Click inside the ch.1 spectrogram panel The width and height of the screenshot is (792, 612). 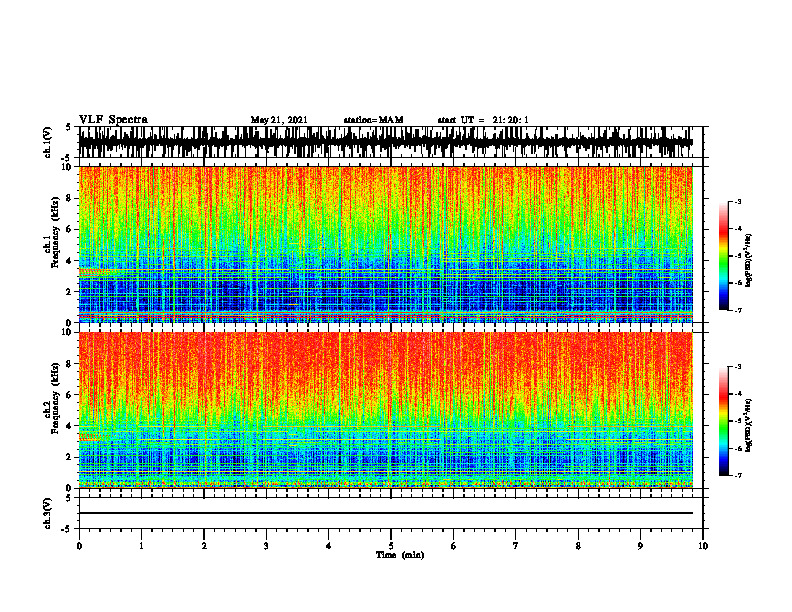(x=386, y=244)
